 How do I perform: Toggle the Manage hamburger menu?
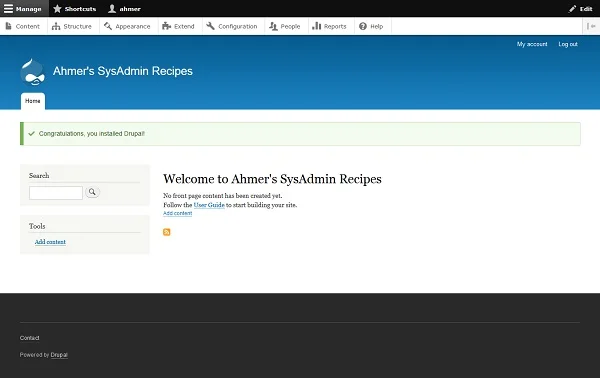click(x=23, y=8)
